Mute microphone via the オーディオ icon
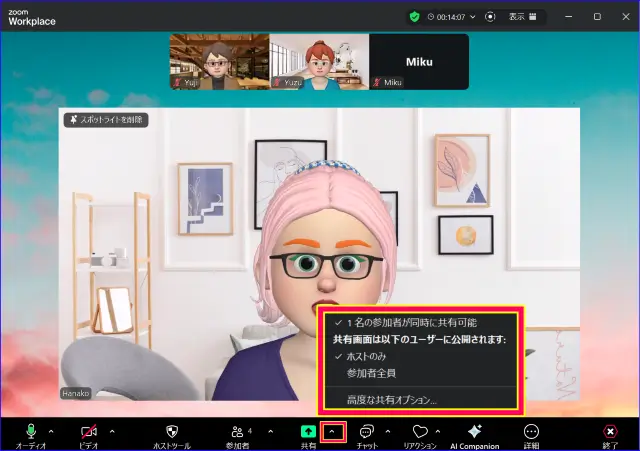 pyautogui.click(x=31, y=431)
